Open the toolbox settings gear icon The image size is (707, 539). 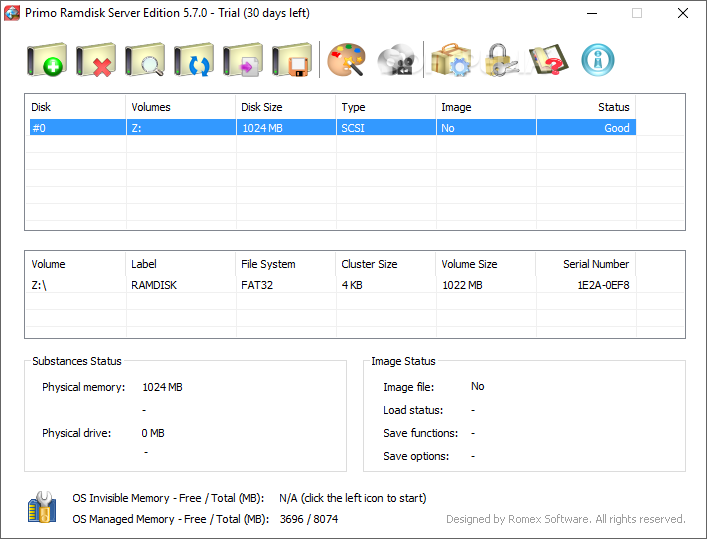coord(451,60)
